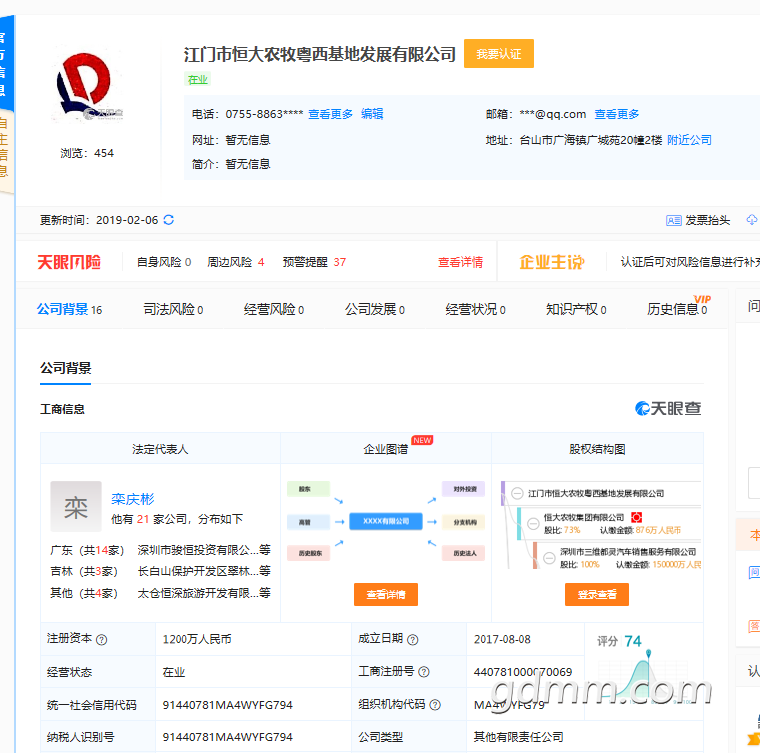This screenshot has height=753, width=760.
Task: Click 查看更多 next to email
Action: coord(617,114)
